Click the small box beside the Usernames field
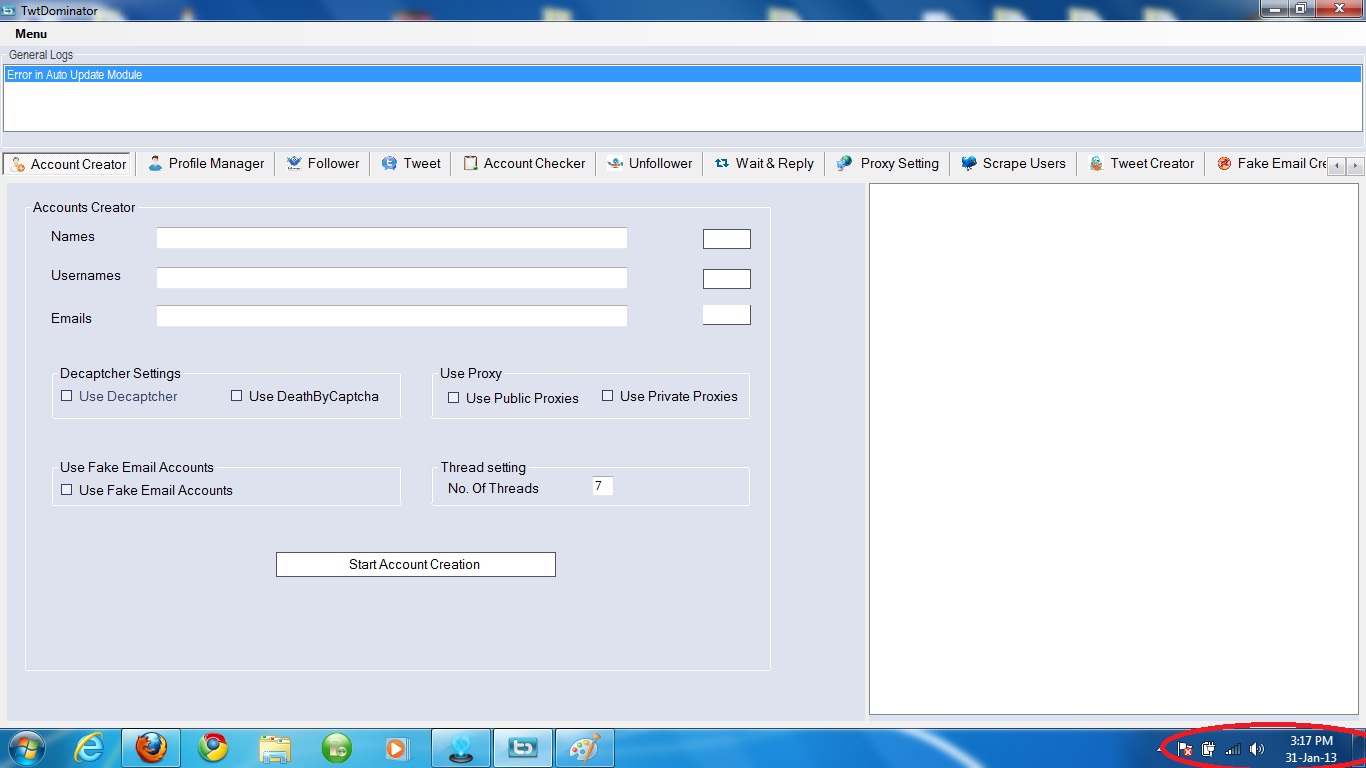The height and width of the screenshot is (768, 1366). [x=727, y=279]
